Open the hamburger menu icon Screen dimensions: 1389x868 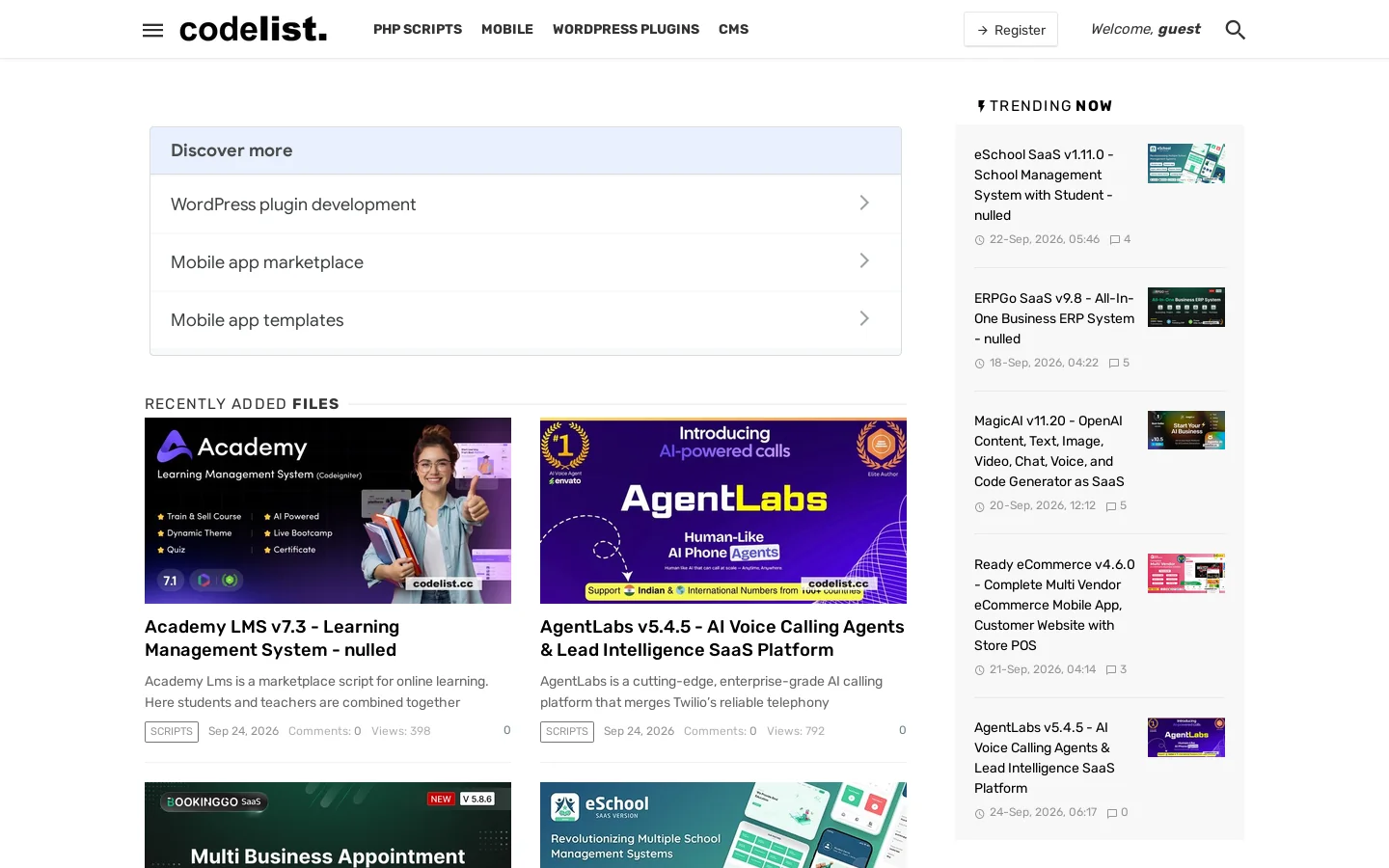152,30
